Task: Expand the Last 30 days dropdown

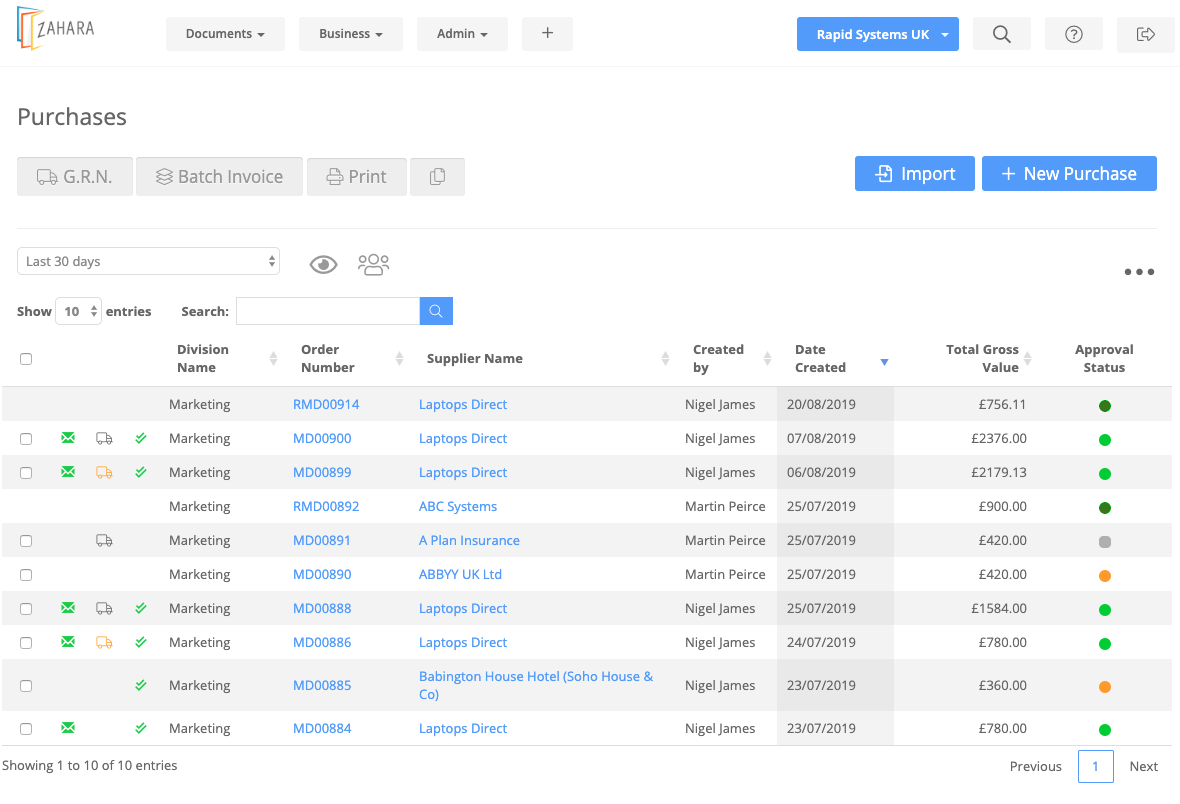Action: point(148,261)
